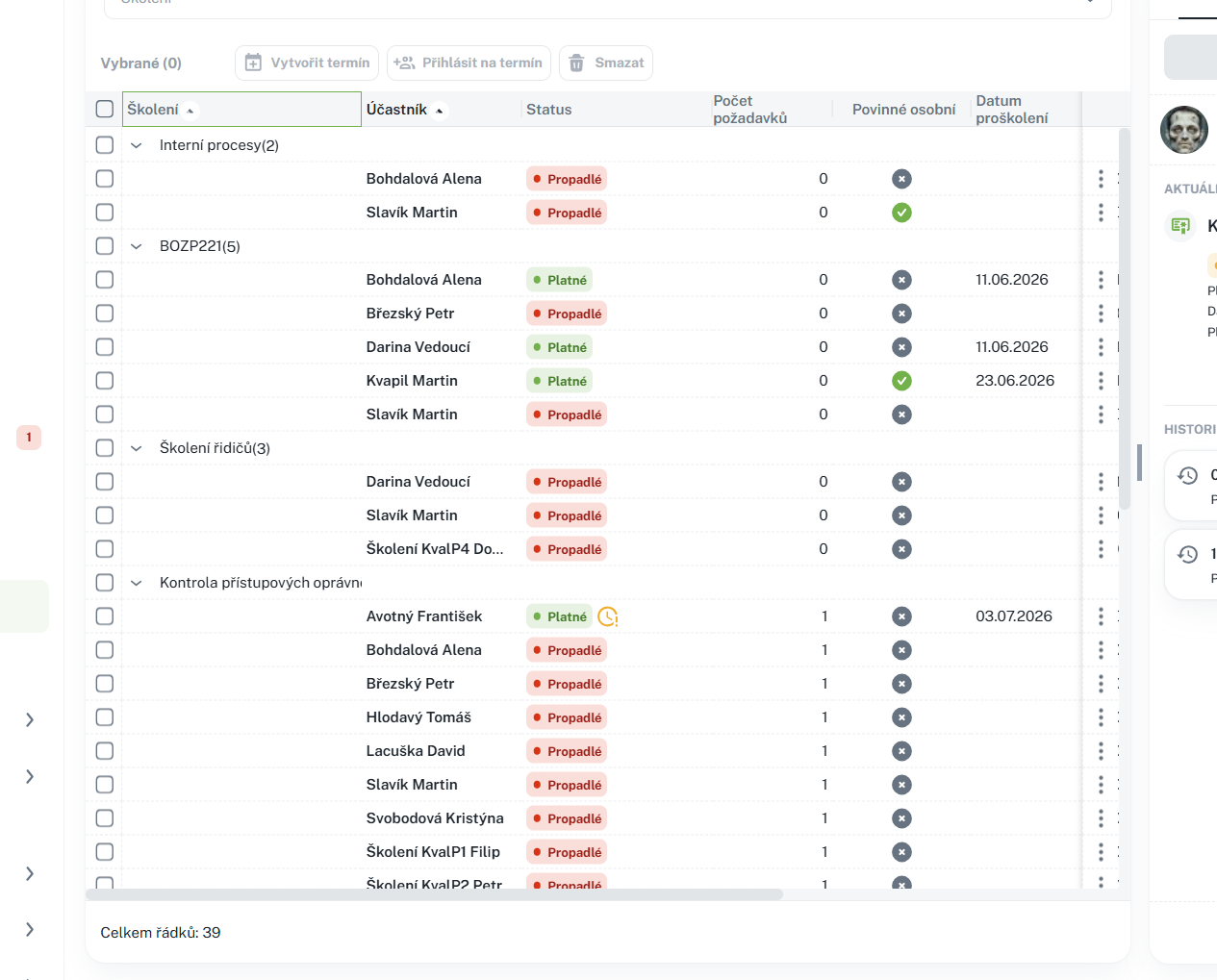The height and width of the screenshot is (980, 1217).
Task: Open kebab menu for Slavík Martin in Interní procesy
Action: [x=1101, y=213]
